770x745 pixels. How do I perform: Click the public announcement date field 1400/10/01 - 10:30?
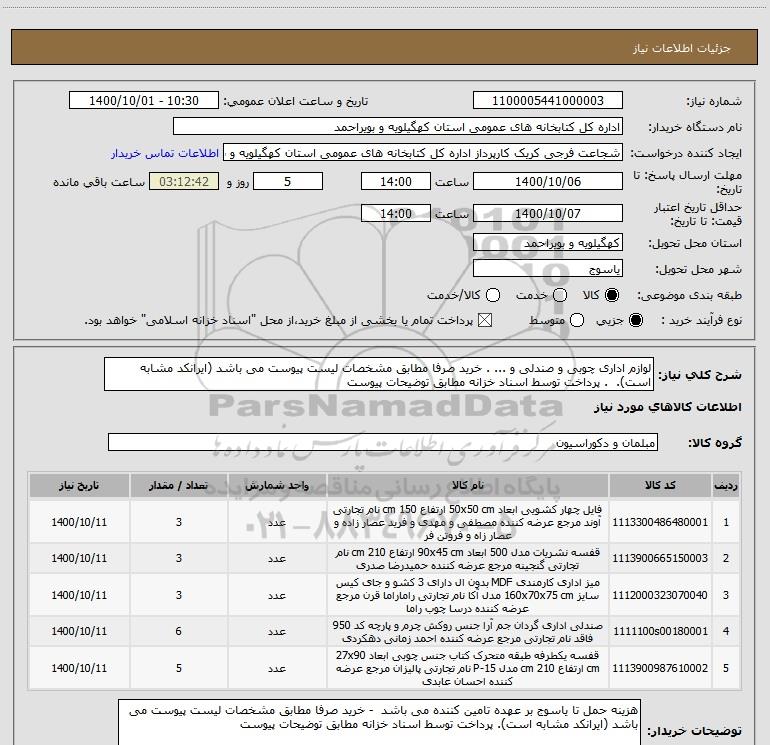(144, 101)
